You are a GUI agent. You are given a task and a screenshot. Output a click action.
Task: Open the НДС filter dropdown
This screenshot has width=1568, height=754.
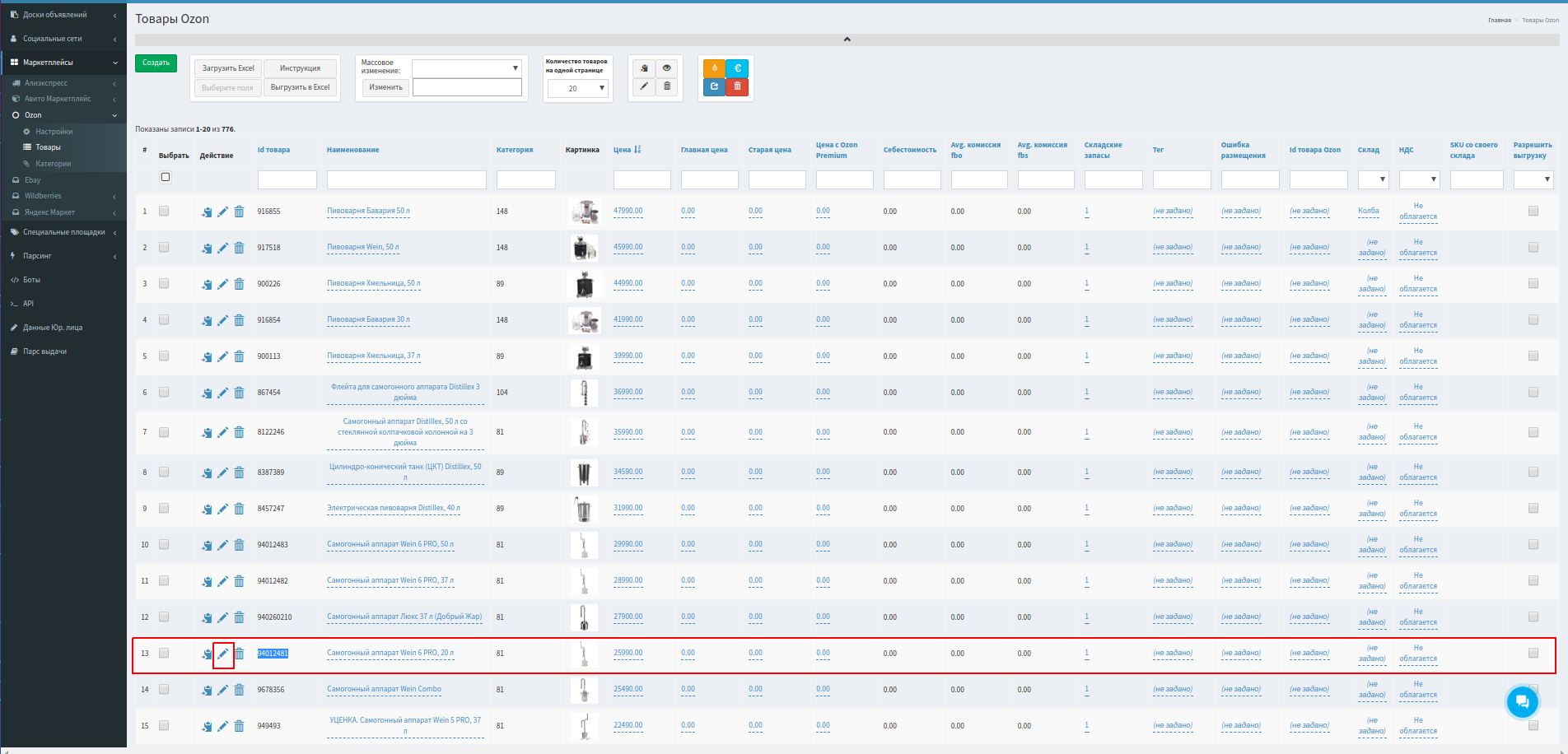tap(1420, 179)
